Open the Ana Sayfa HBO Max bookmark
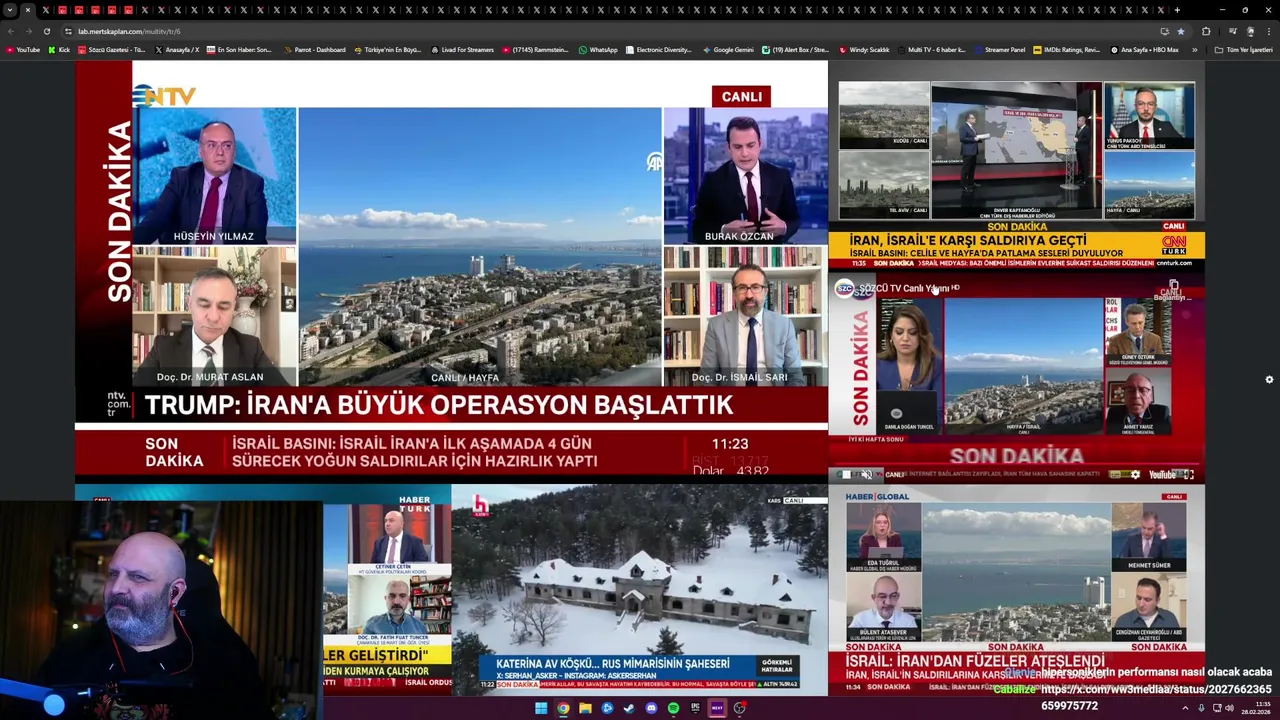Image resolution: width=1280 pixels, height=720 pixels. tap(1144, 49)
